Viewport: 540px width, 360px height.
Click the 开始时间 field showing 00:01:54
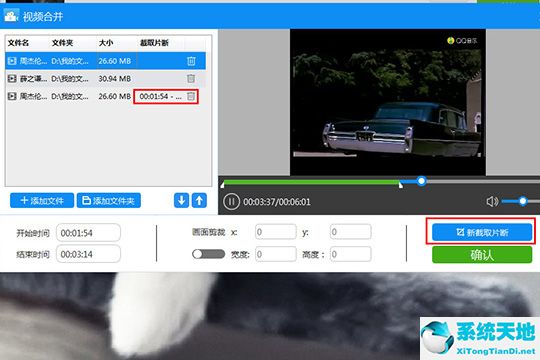pos(89,233)
